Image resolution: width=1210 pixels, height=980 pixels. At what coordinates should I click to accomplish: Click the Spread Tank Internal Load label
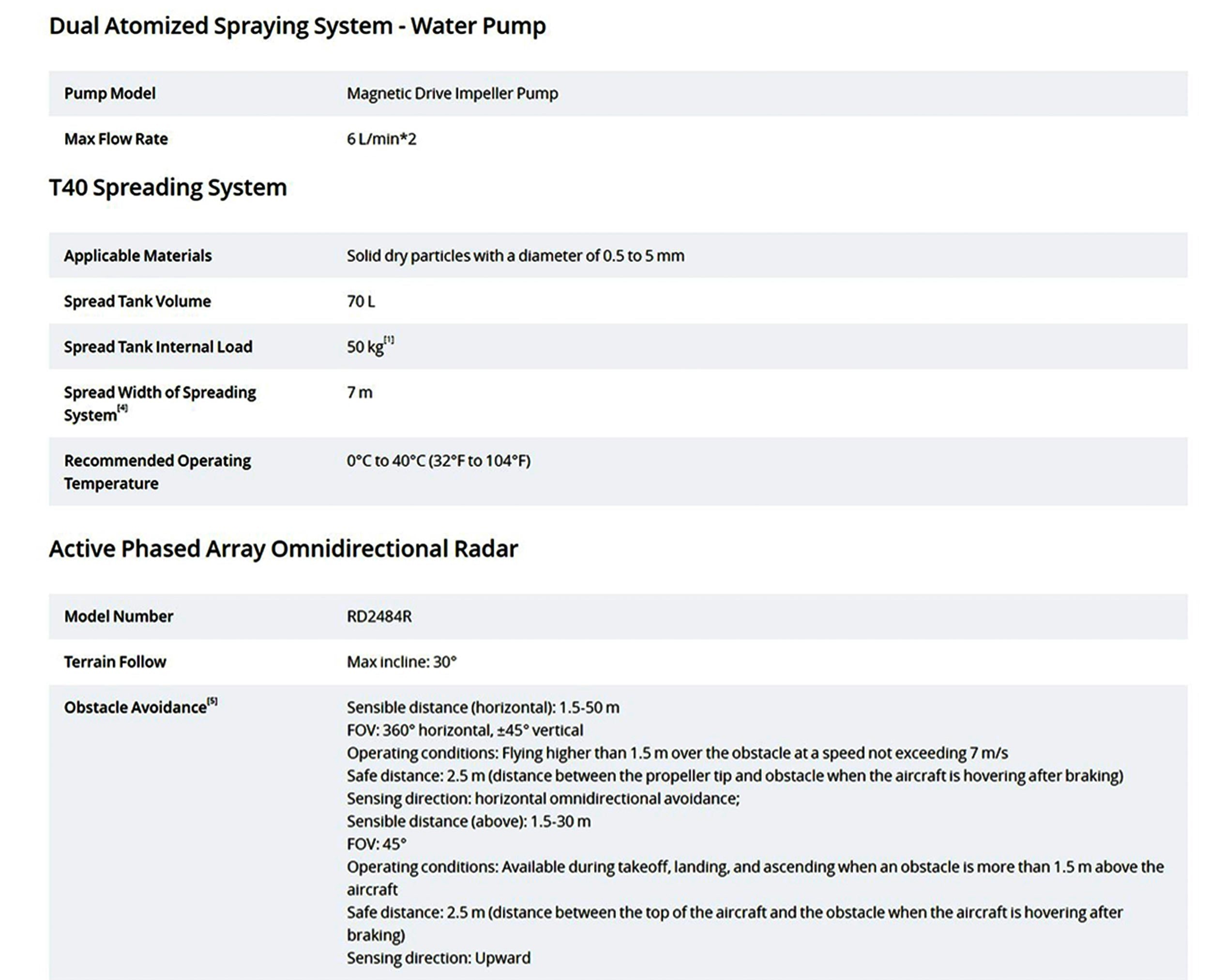[x=158, y=347]
